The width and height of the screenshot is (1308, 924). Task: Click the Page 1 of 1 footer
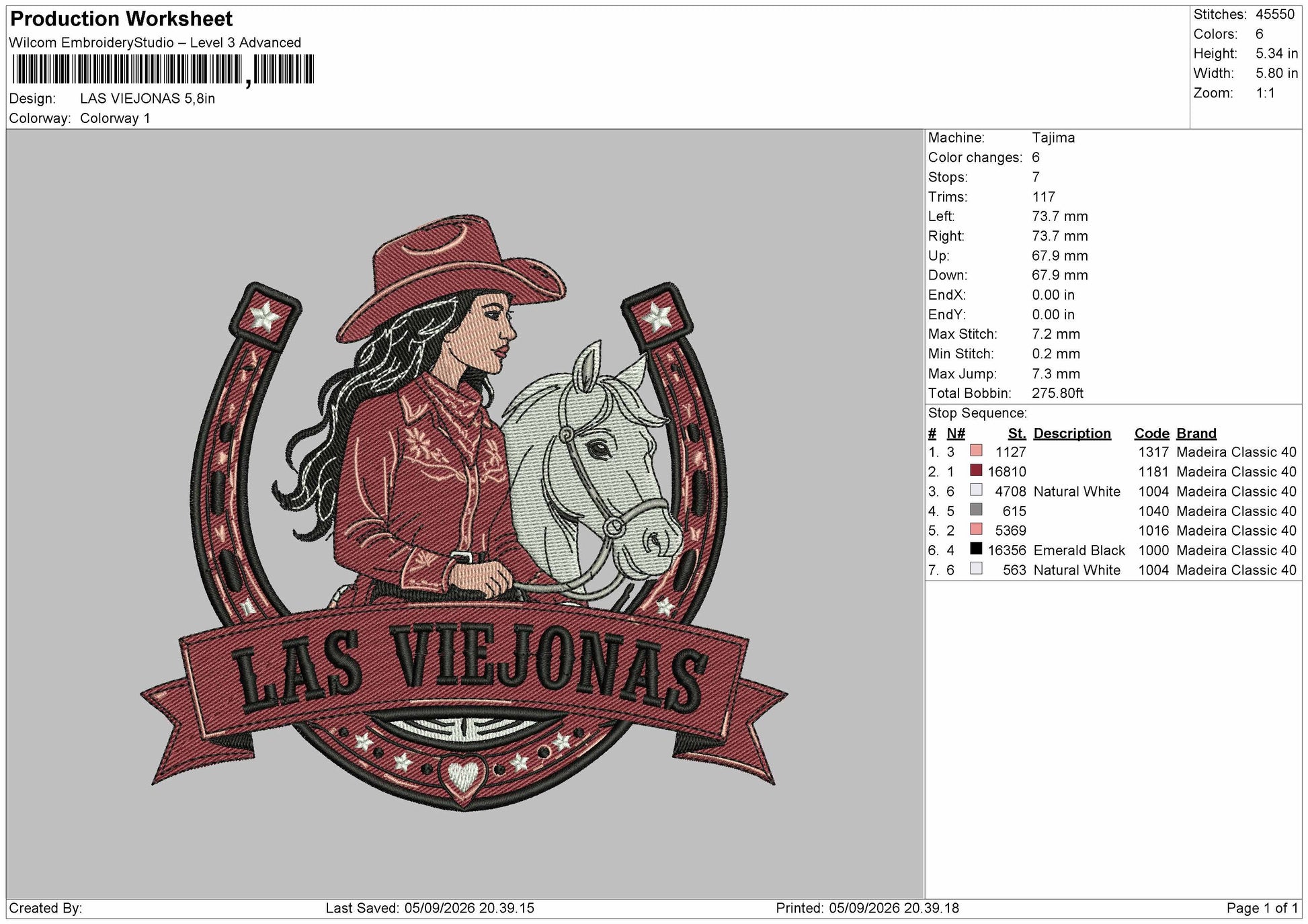click(x=1262, y=908)
